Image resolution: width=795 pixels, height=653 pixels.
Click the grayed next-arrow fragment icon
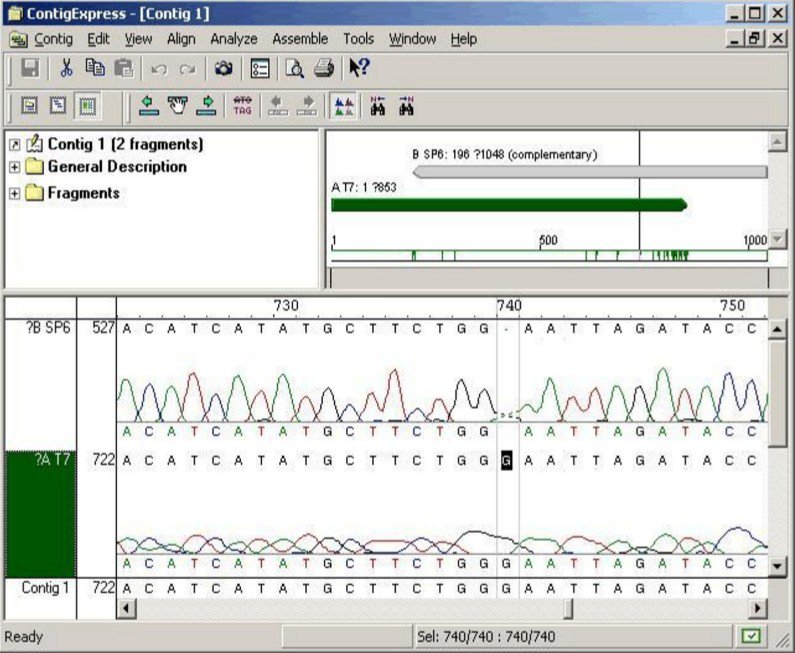pos(307,106)
